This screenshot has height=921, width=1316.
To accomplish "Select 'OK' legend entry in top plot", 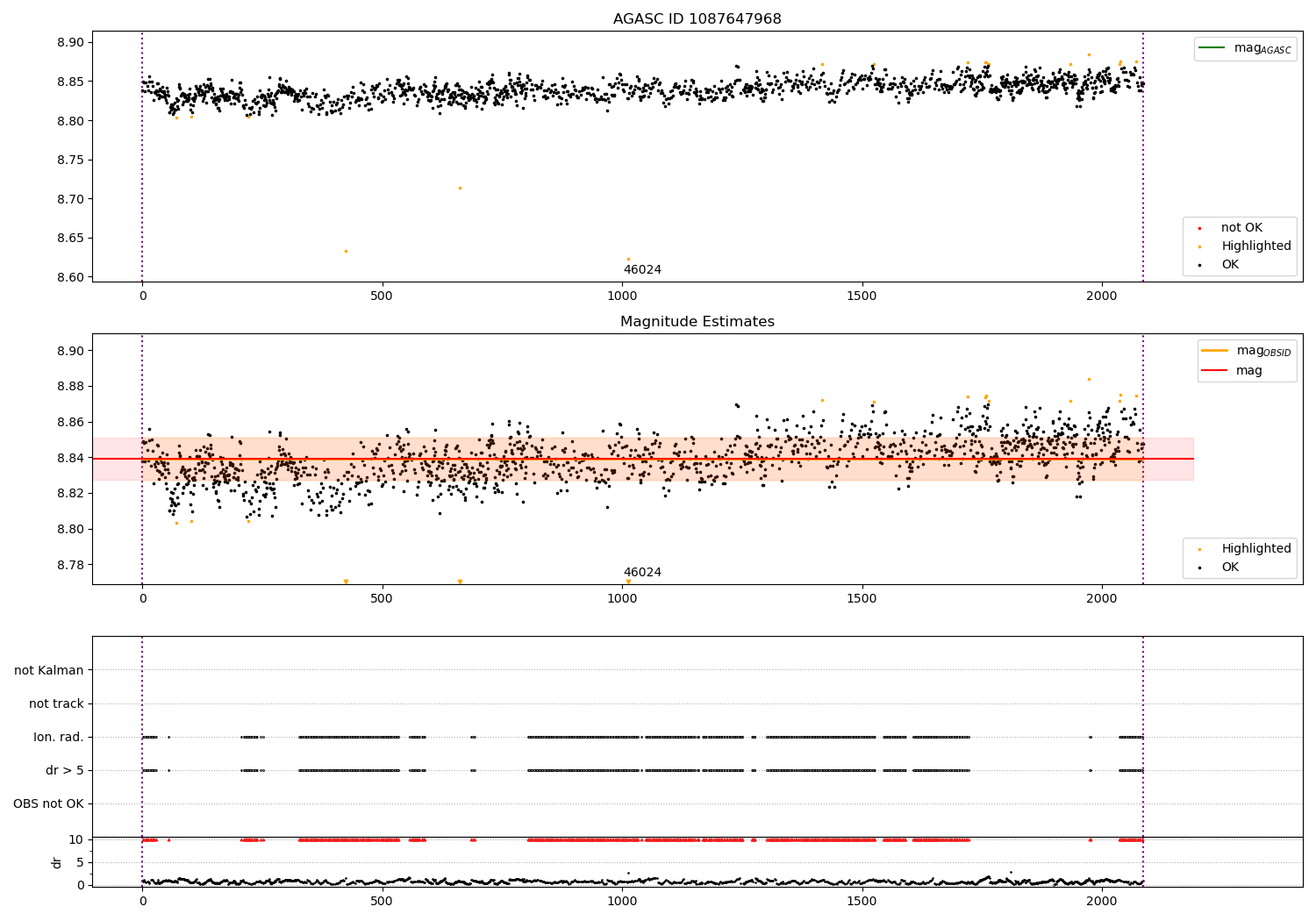I will tap(1219, 265).
